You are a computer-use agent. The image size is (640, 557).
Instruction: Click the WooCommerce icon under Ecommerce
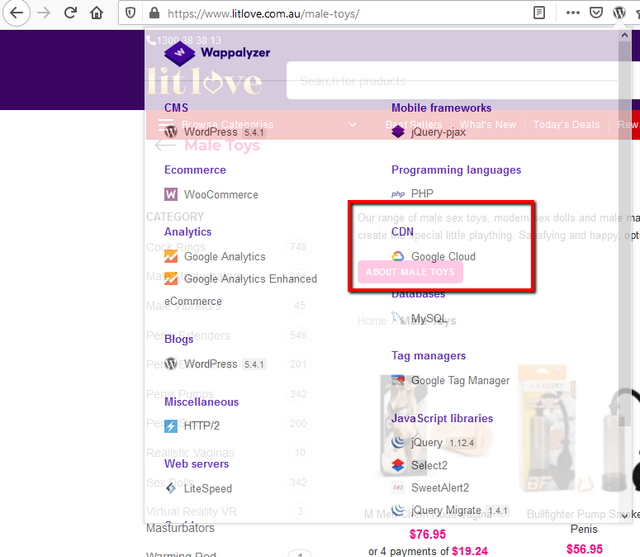click(x=171, y=194)
